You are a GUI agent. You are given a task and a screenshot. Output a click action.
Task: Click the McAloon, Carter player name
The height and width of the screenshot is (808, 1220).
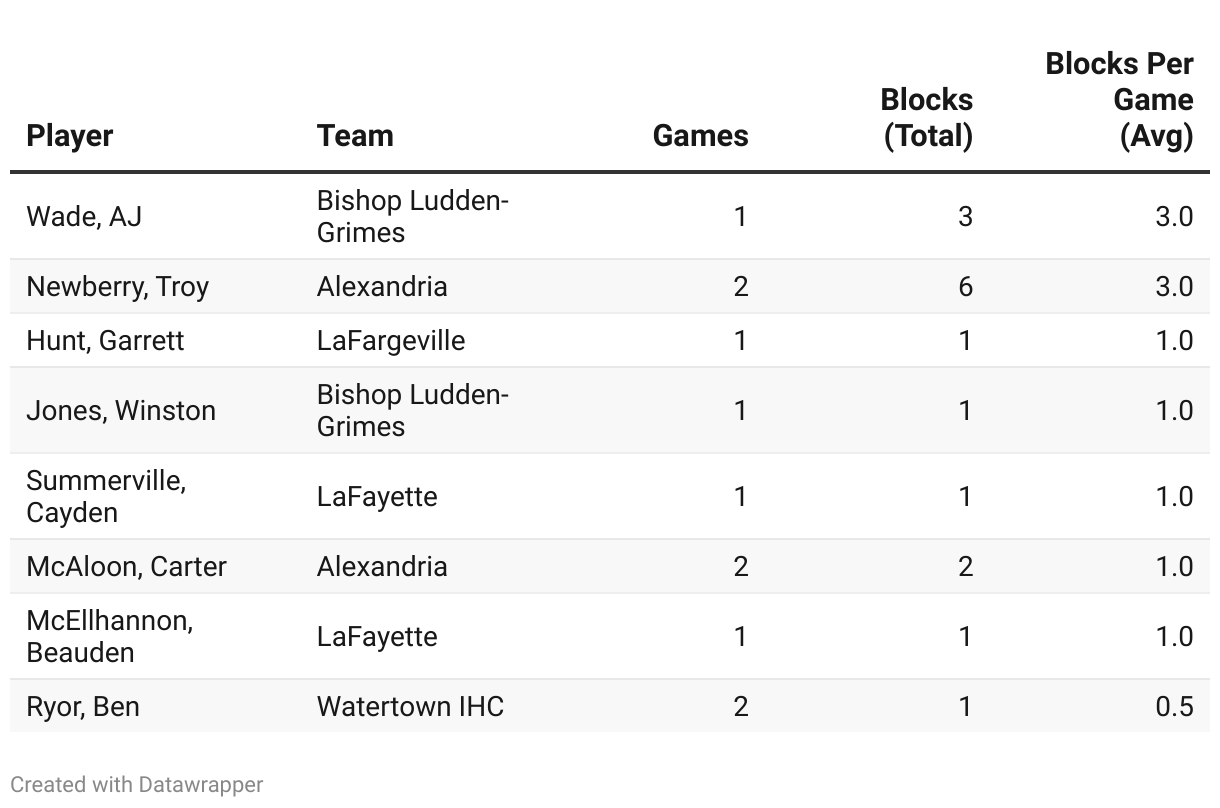[127, 567]
